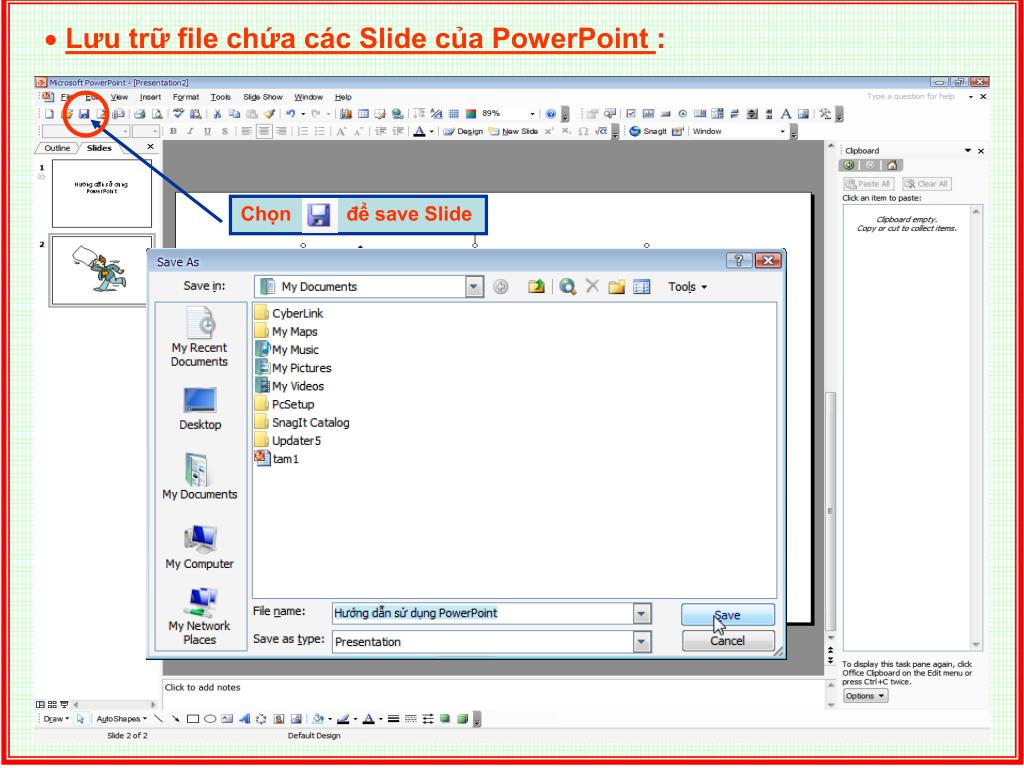
Task: Click the Cancel button in dialog
Action: coord(728,641)
